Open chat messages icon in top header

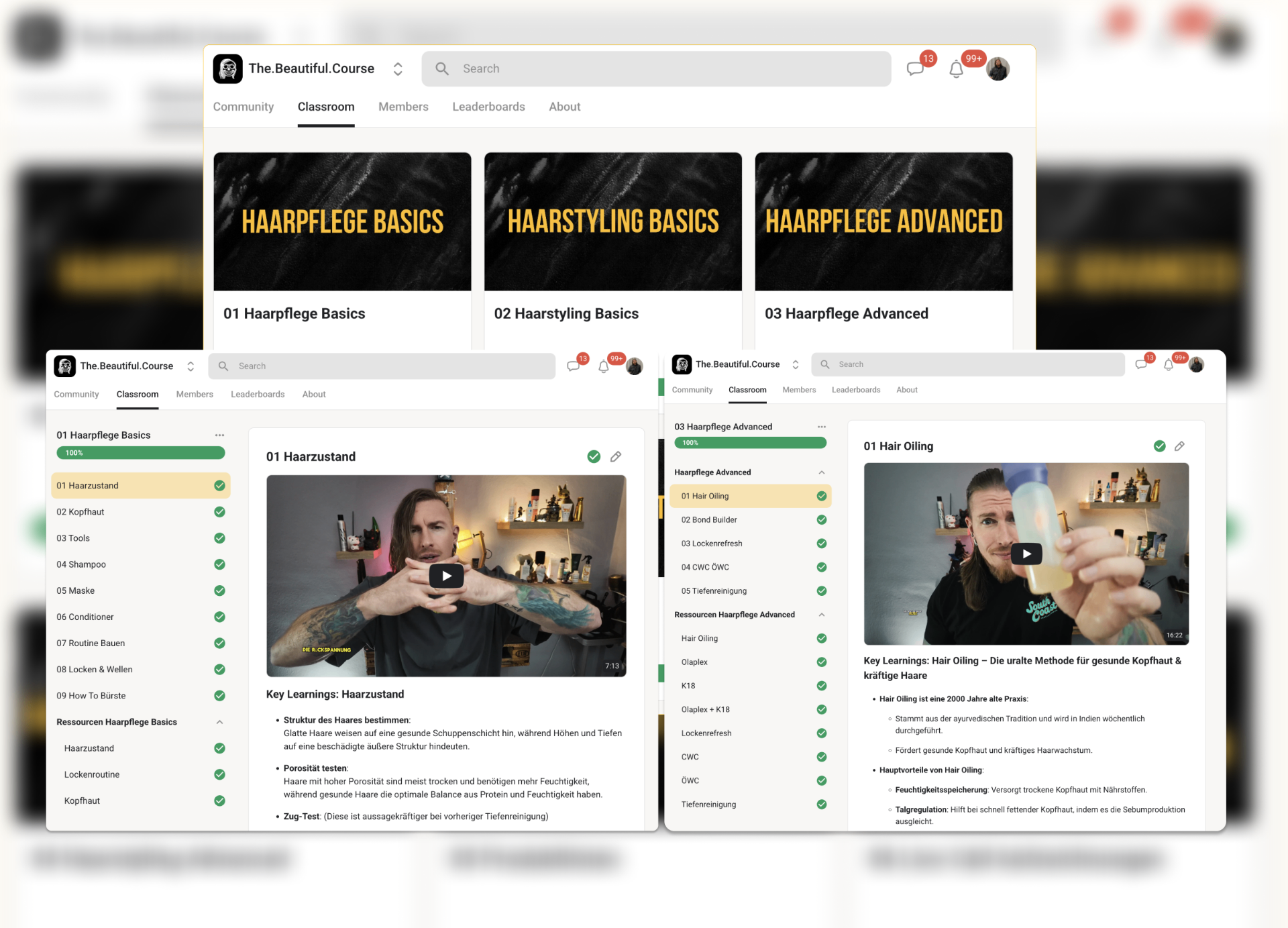point(915,69)
